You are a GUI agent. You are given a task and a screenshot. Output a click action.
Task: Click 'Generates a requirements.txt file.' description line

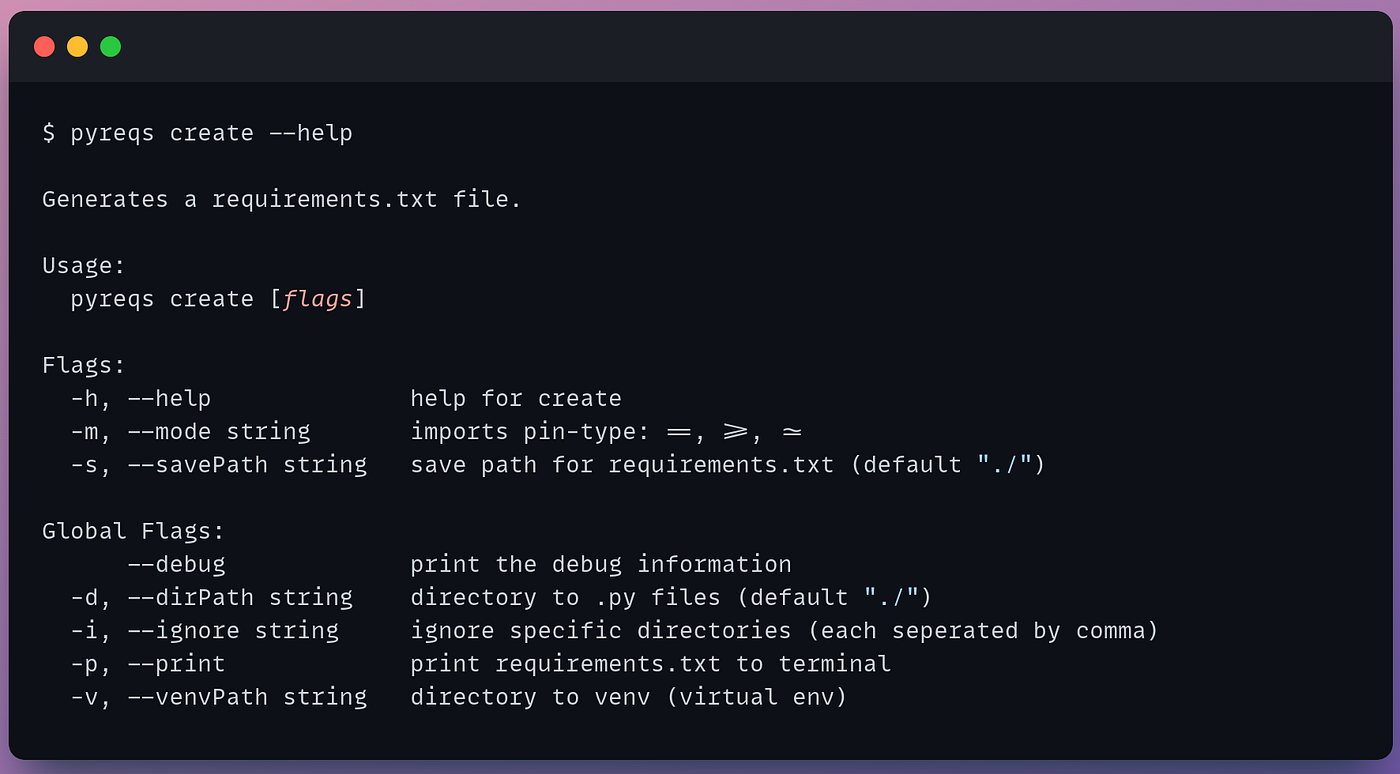[281, 199]
